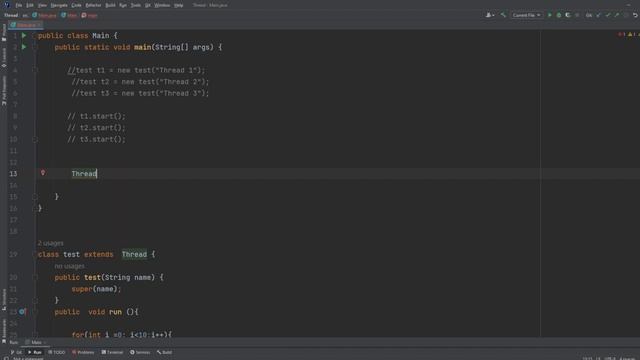Click line number 13 in the gutter
The height and width of the screenshot is (360, 640).
tap(13, 173)
